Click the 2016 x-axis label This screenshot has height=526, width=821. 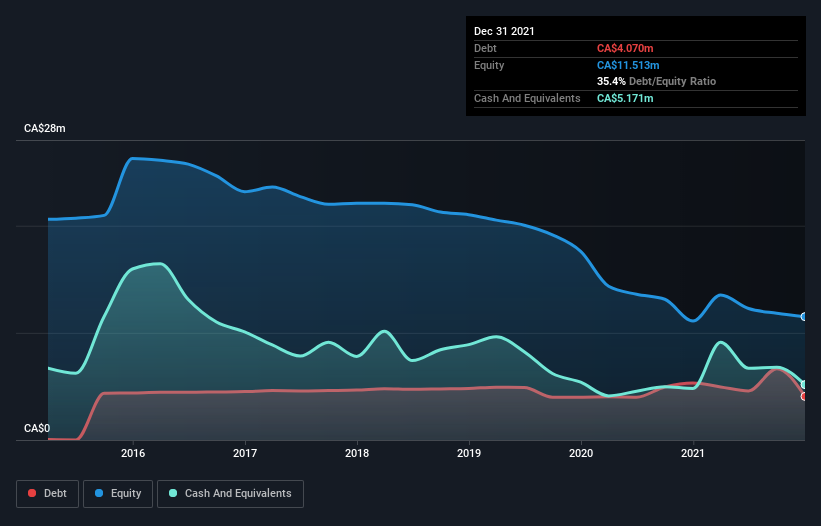coord(133,453)
